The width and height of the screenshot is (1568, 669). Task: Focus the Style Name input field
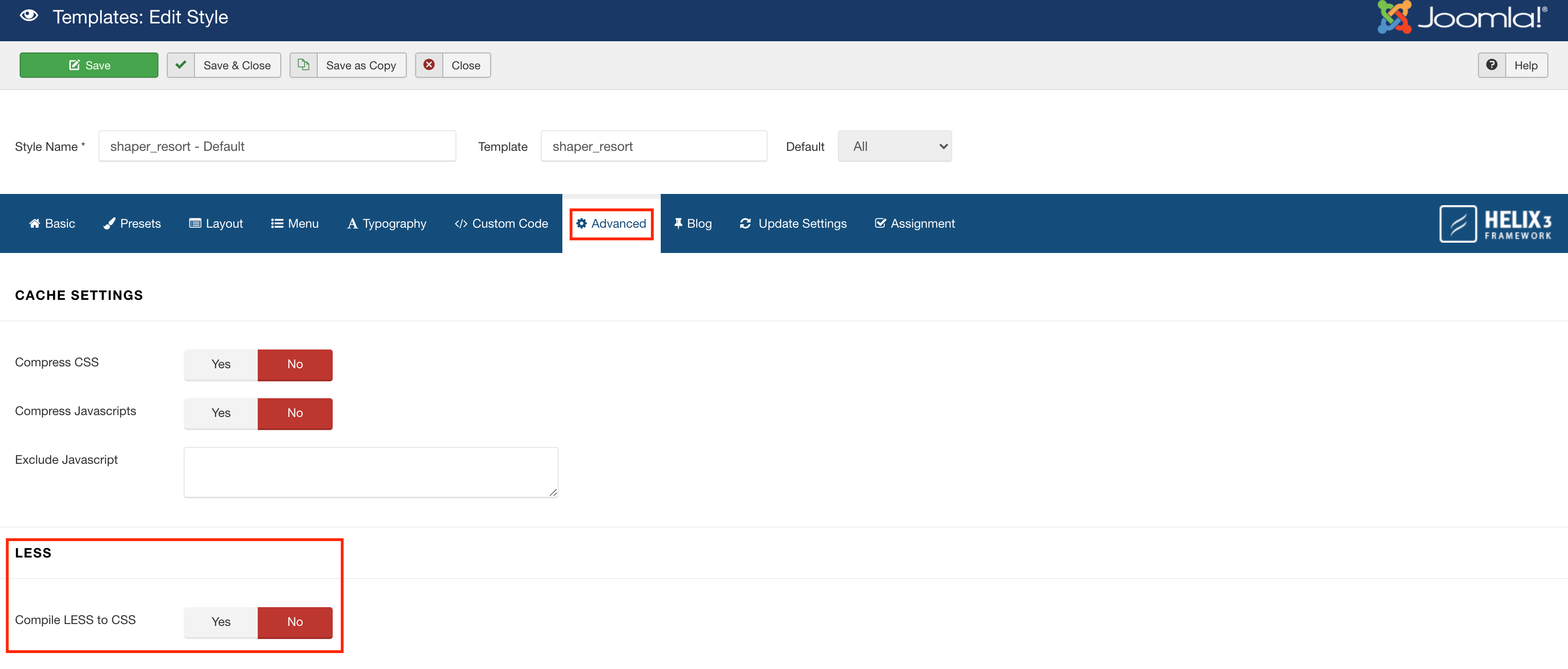[x=277, y=146]
